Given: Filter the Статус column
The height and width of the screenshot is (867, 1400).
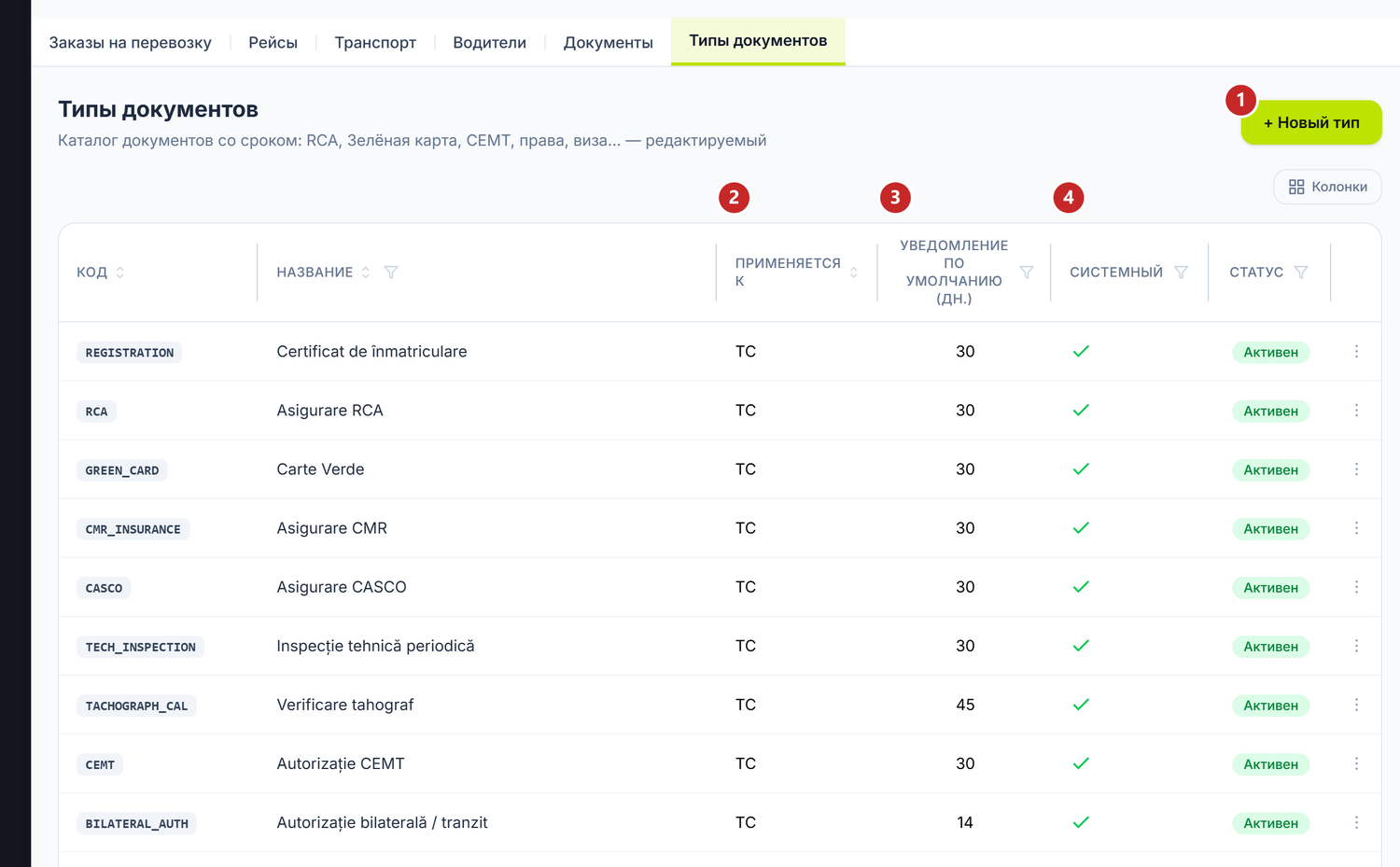Looking at the screenshot, I should coord(1301,273).
